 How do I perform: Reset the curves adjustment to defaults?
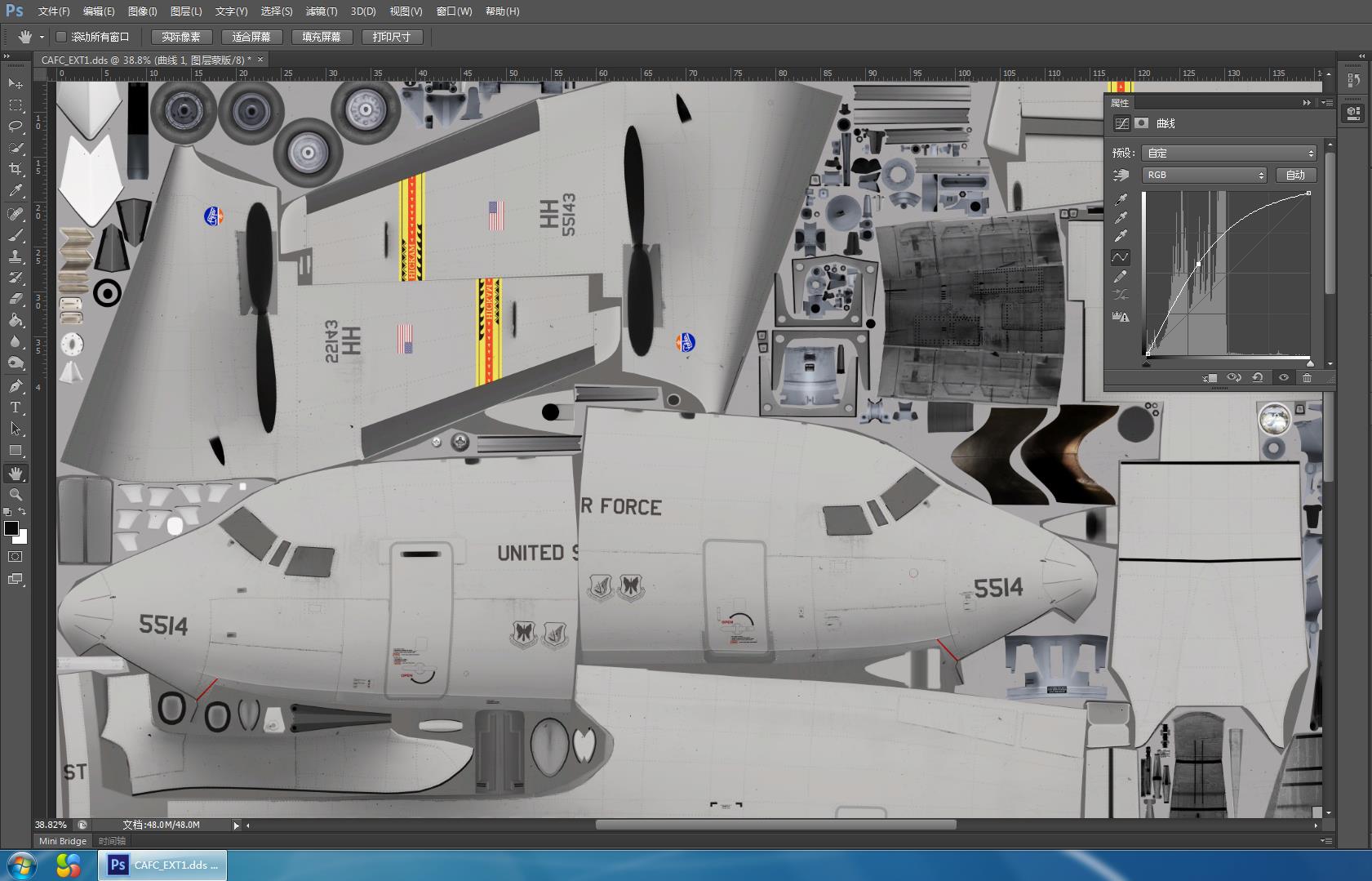click(1258, 378)
